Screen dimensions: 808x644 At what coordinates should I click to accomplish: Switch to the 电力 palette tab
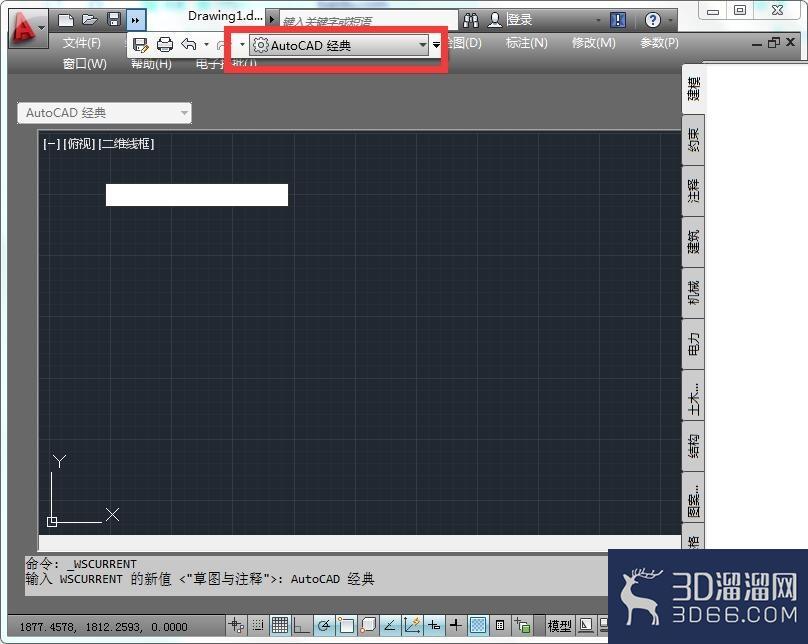click(694, 344)
